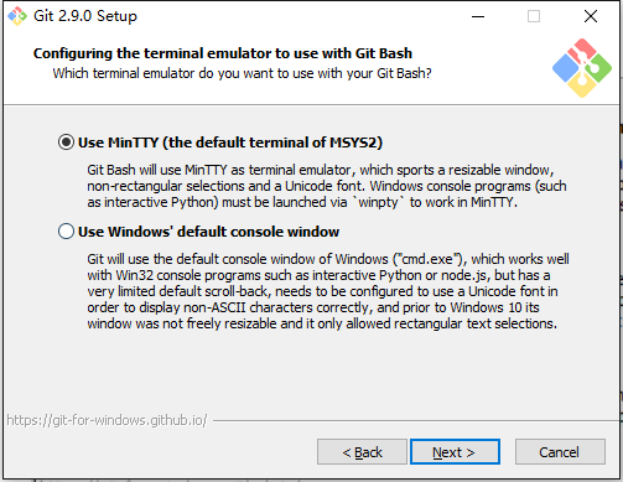Click the 'Git 2.9.0 Setup' title text

tap(85, 16)
